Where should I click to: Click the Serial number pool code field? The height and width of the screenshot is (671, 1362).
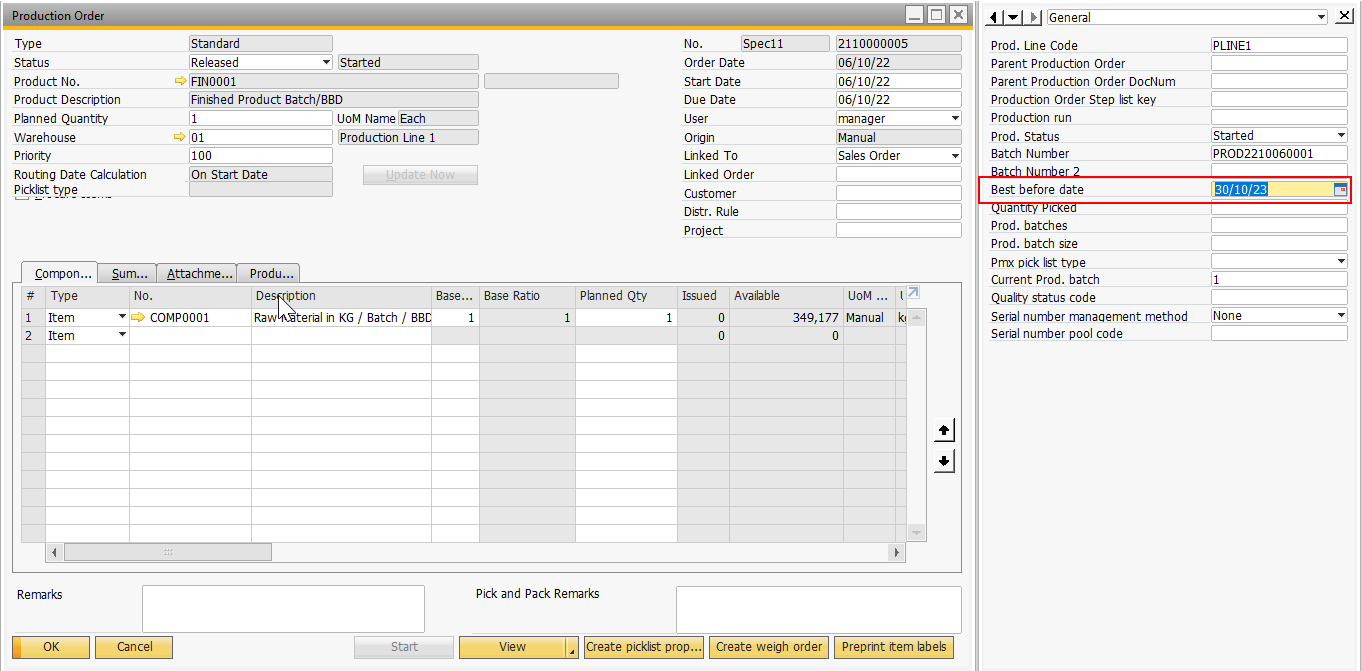pyautogui.click(x=1279, y=333)
